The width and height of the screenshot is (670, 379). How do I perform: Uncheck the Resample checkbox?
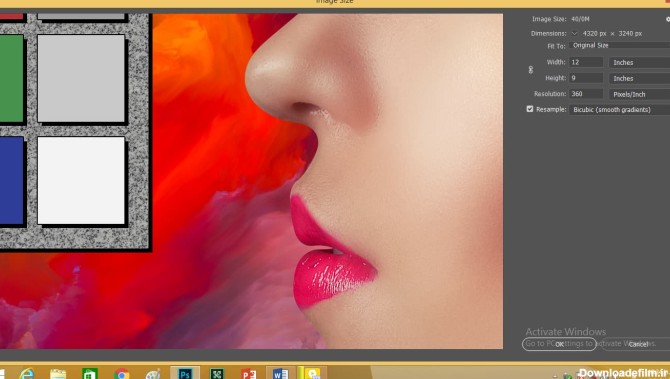pyautogui.click(x=530, y=109)
